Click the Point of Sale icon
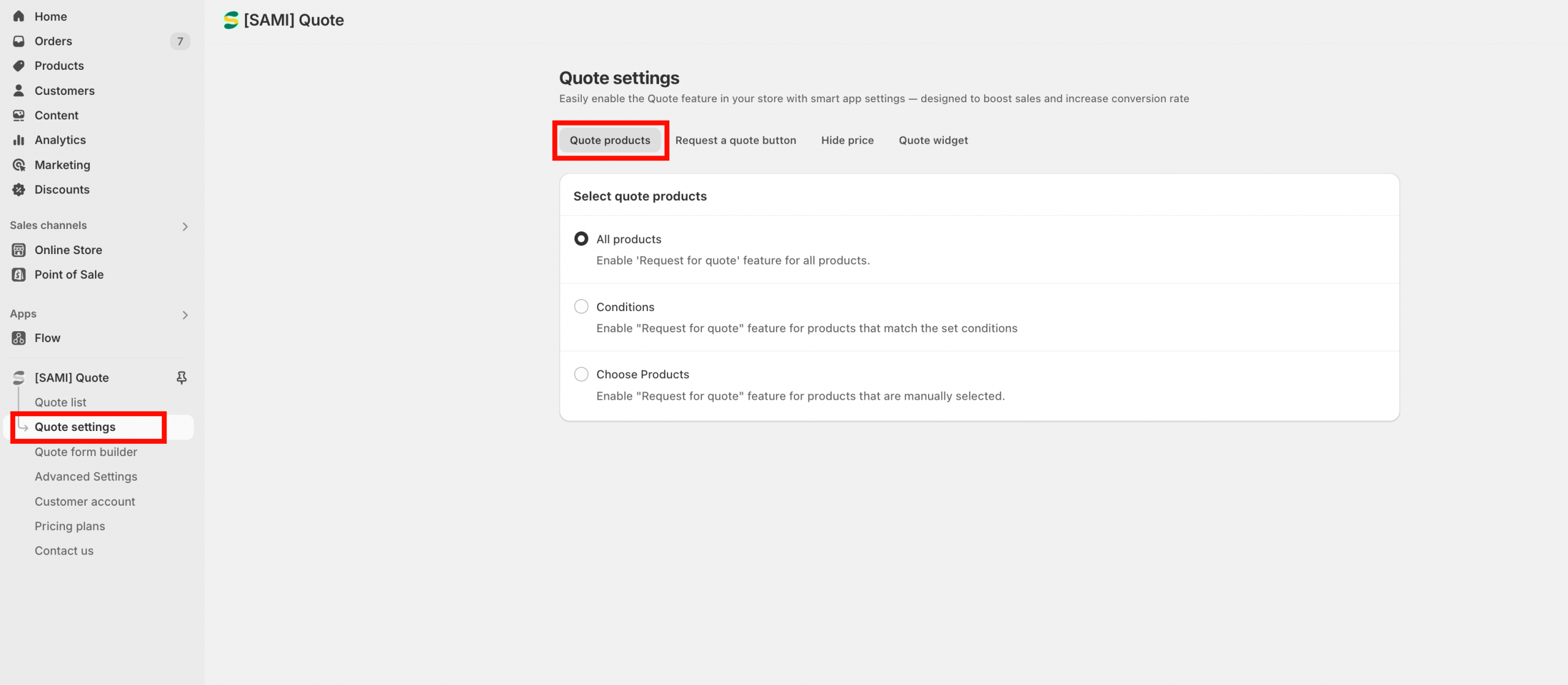Image resolution: width=1568 pixels, height=685 pixels. (x=18, y=275)
